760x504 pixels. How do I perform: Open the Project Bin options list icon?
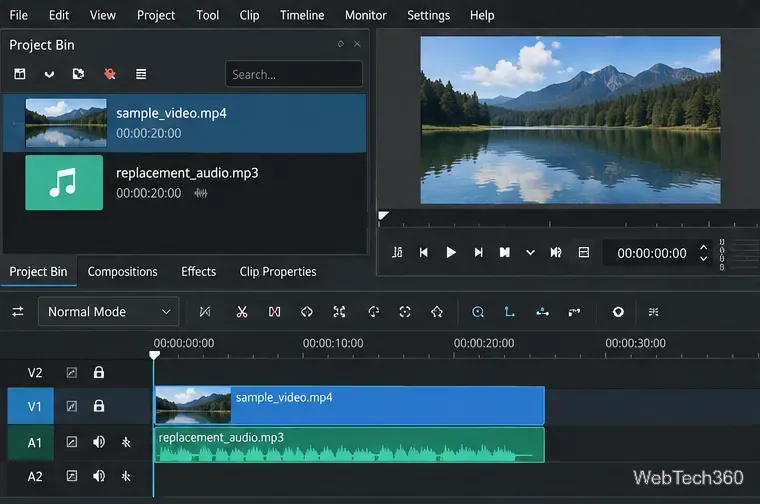[141, 74]
